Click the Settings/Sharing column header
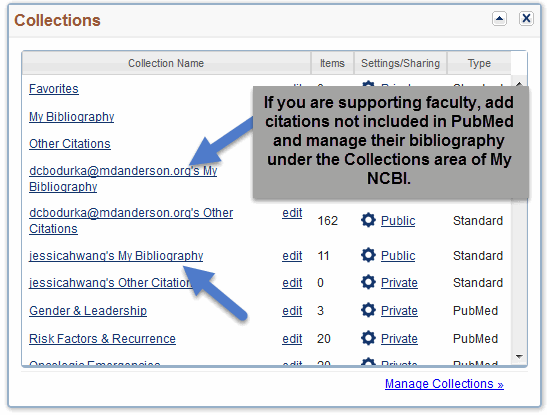This screenshot has height=415, width=547. (400, 63)
